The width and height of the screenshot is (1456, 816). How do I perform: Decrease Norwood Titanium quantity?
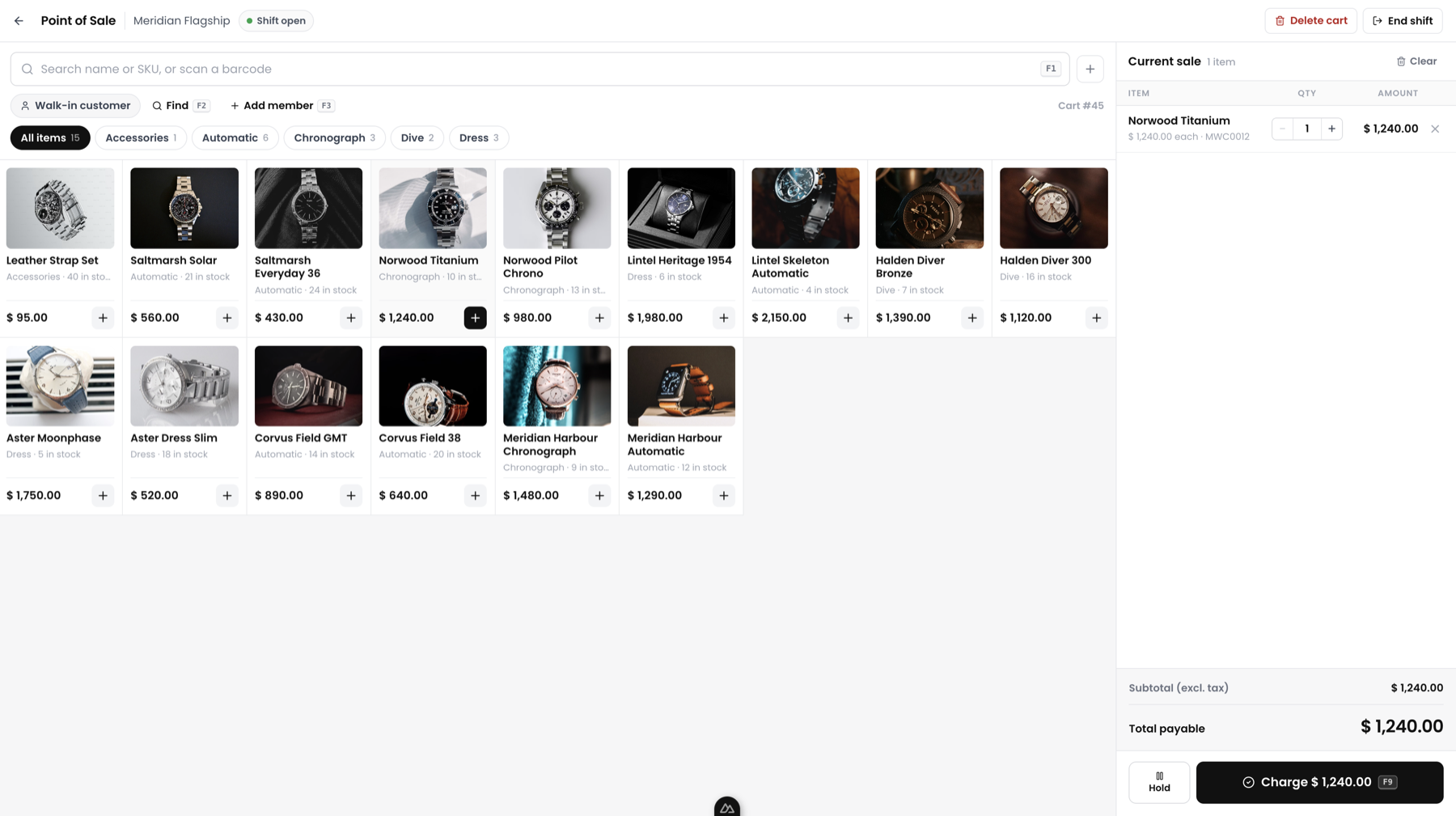[1283, 129]
